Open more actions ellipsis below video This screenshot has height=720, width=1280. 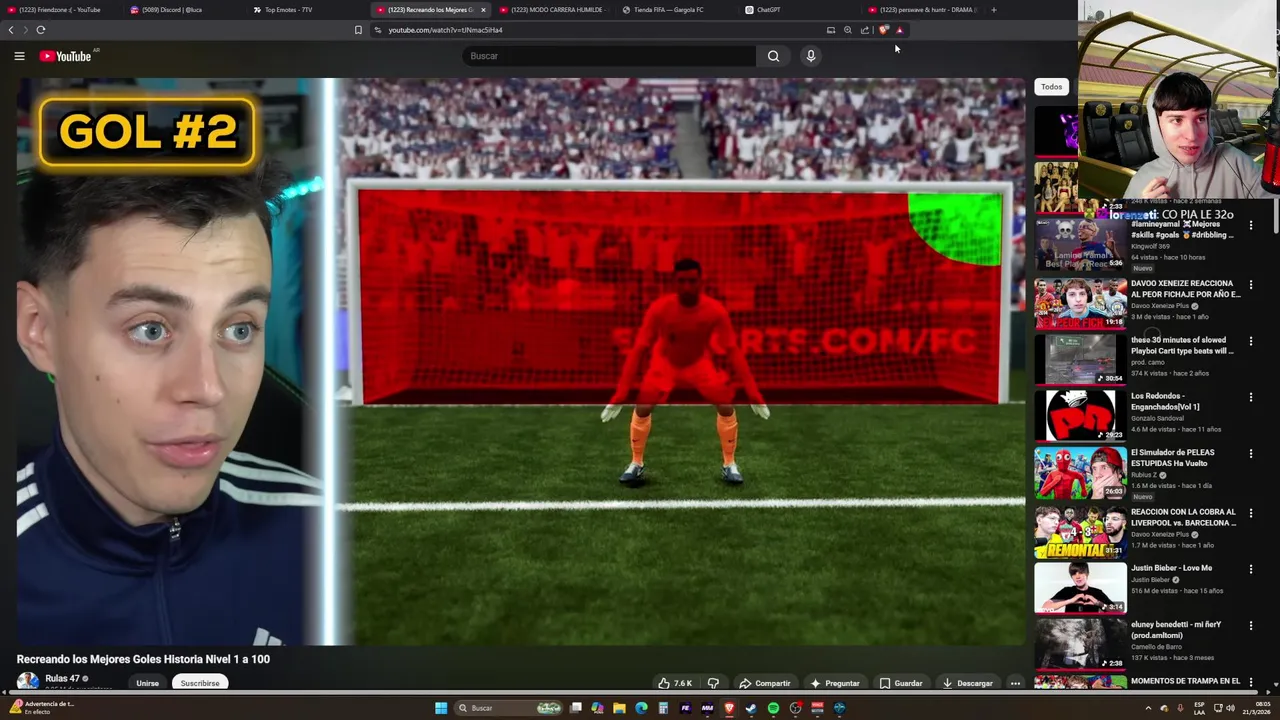(x=1015, y=683)
